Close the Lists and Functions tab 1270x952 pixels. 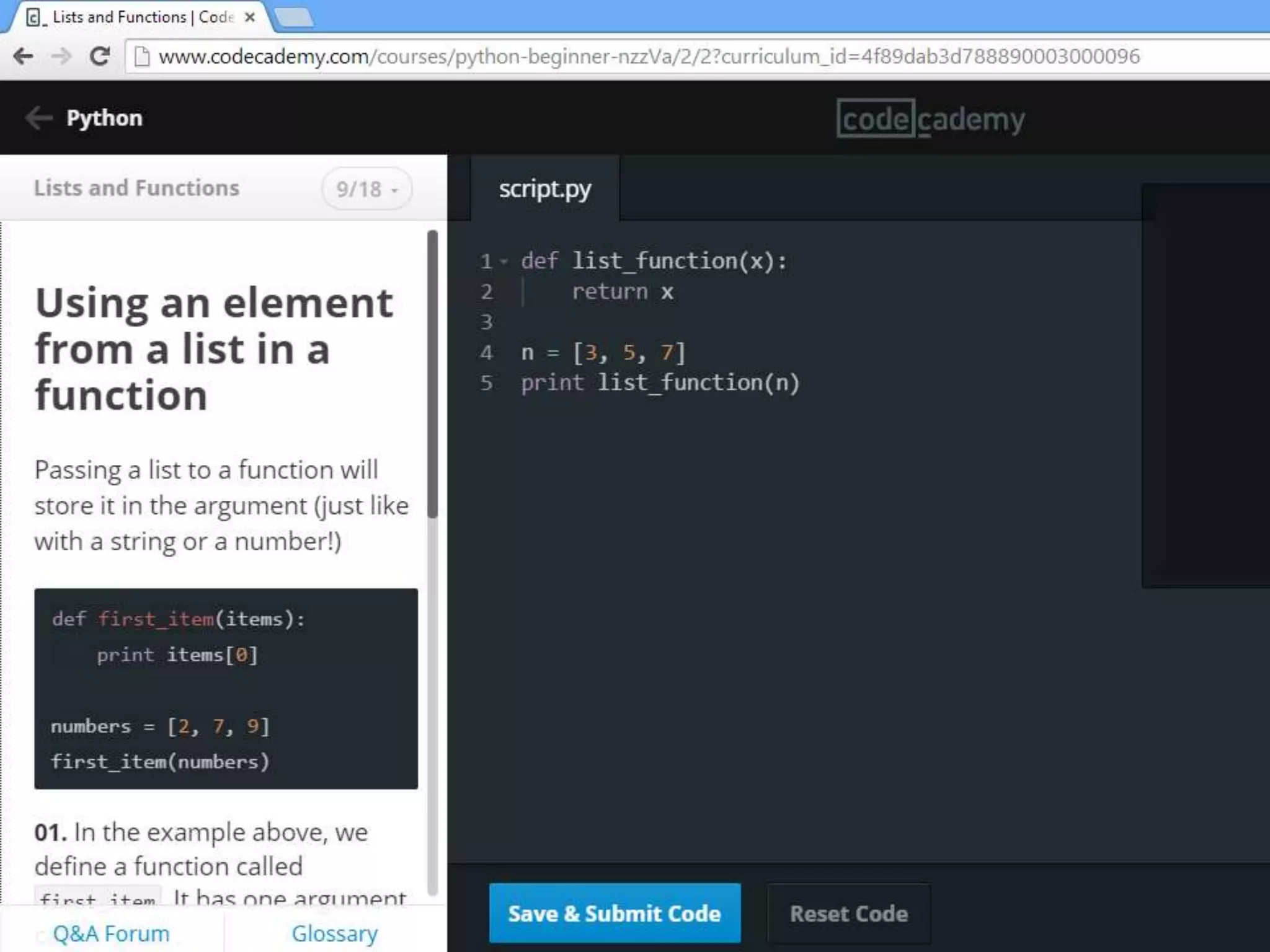pyautogui.click(x=250, y=17)
